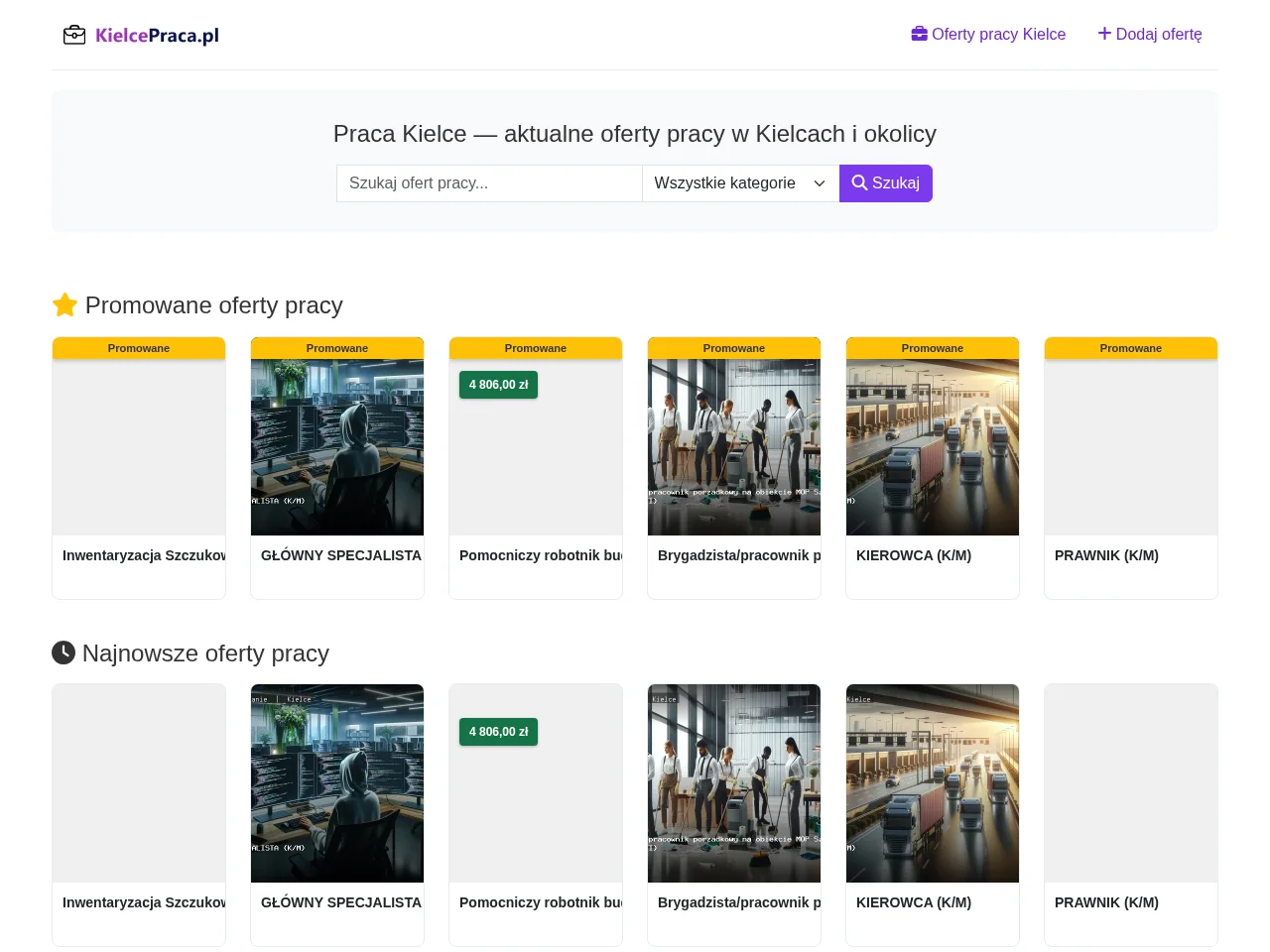
Task: Click newest PRAWNIK (K/M) title
Action: (x=1106, y=902)
